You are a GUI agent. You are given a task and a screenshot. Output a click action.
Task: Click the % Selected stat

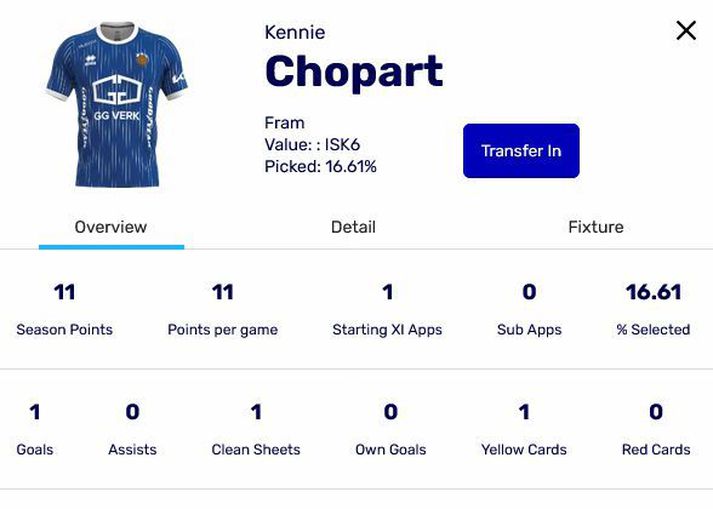tap(653, 309)
